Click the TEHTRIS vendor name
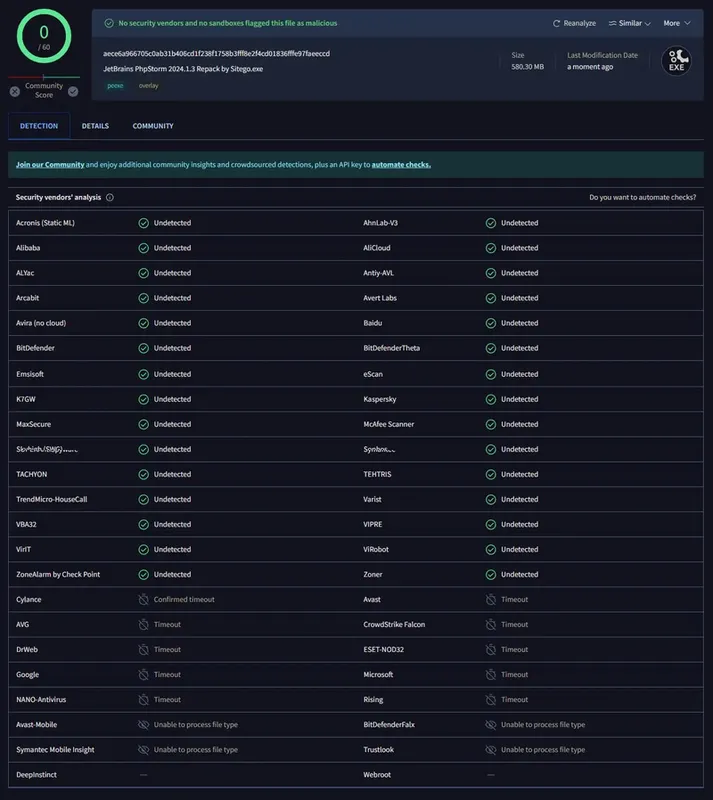Viewport: 713px width, 800px height. click(x=377, y=474)
